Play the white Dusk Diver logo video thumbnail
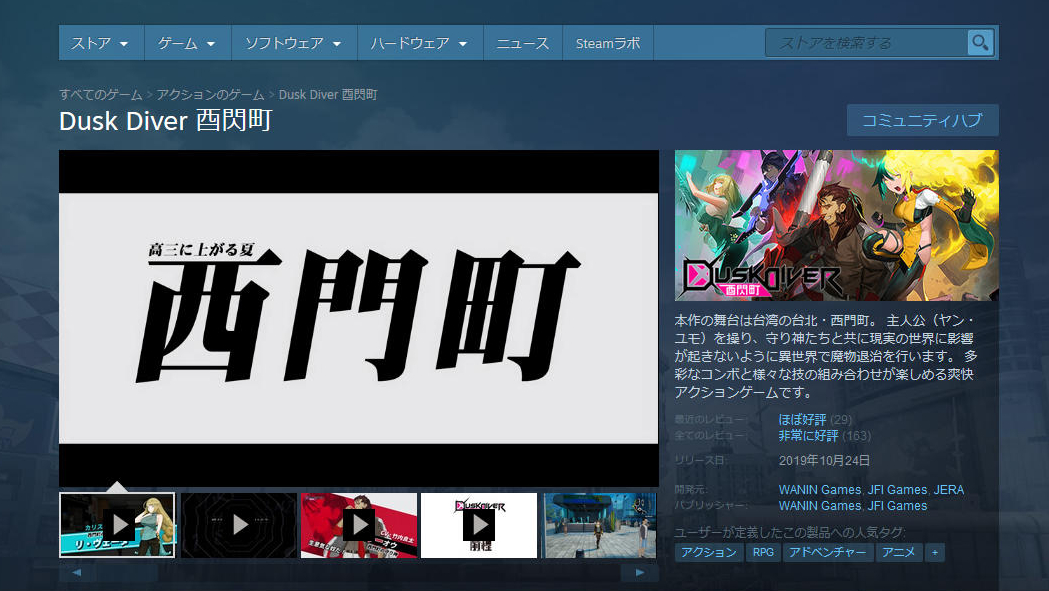Image resolution: width=1049 pixels, height=591 pixels. click(x=479, y=525)
